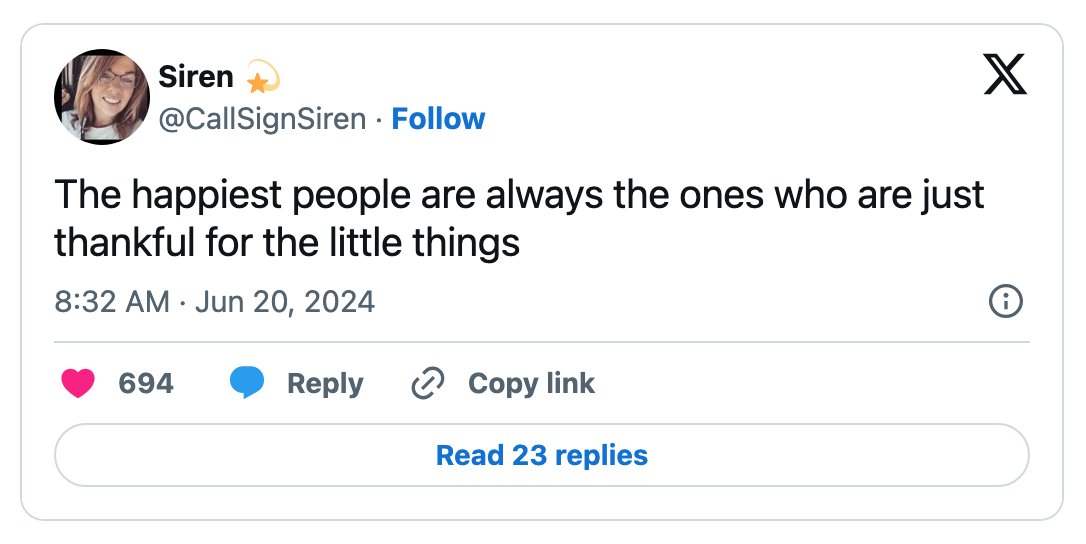
Task: Click the horizontal divider above the like count
Action: coord(542,342)
